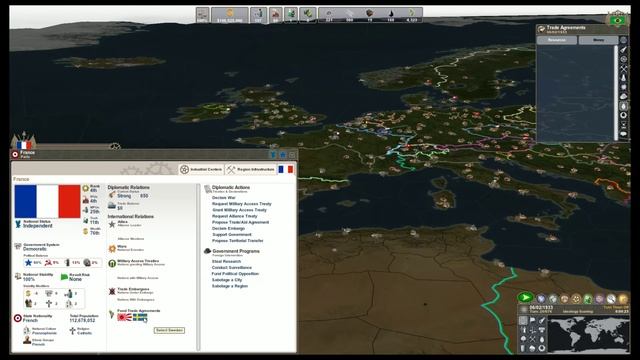Click Fund Political Opposition program
Image resolution: width=640 pixels, height=360 pixels.
pos(235,273)
